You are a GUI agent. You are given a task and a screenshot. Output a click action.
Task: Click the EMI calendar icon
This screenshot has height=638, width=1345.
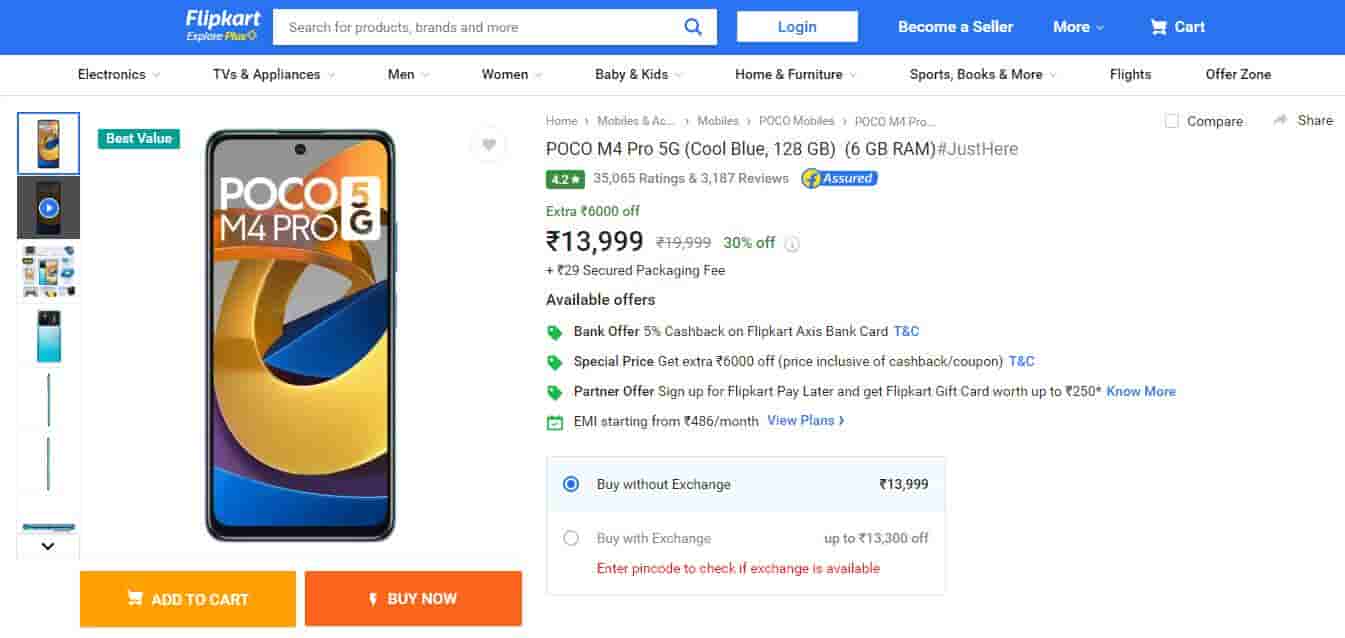(x=556, y=422)
